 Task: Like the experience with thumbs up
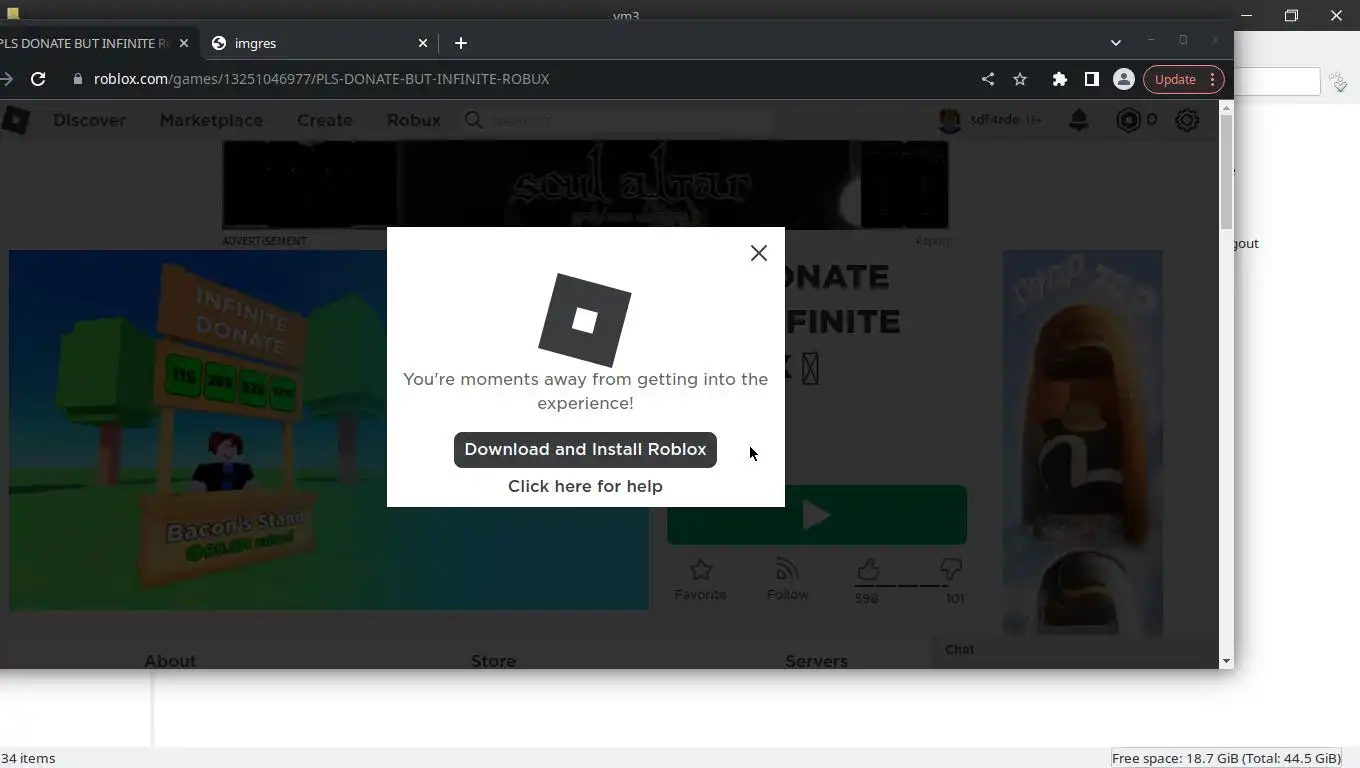pyautogui.click(x=867, y=570)
